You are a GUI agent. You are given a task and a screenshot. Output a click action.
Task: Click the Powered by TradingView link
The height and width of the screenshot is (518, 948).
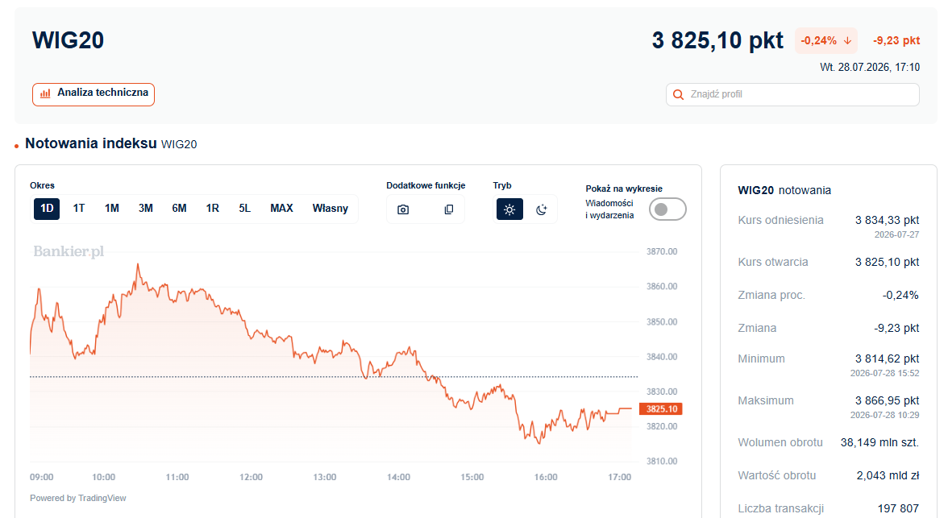click(78, 498)
